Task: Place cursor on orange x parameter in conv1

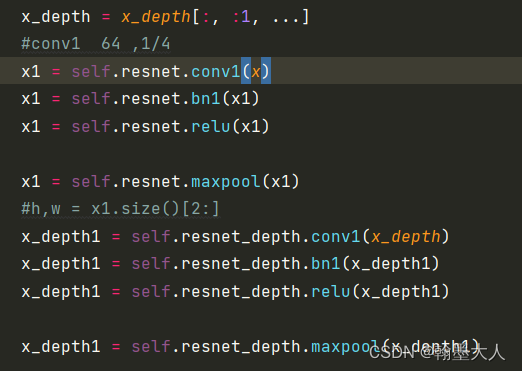Action: 256,72
